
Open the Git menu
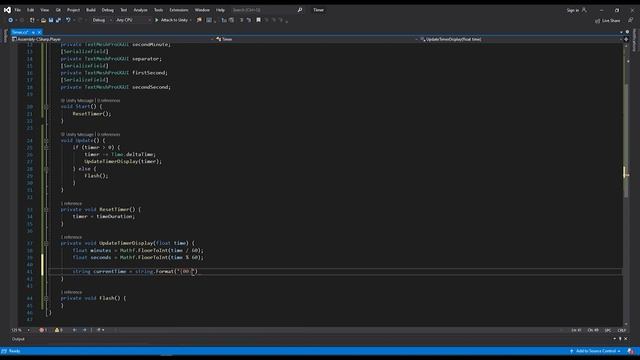[x=58, y=10]
